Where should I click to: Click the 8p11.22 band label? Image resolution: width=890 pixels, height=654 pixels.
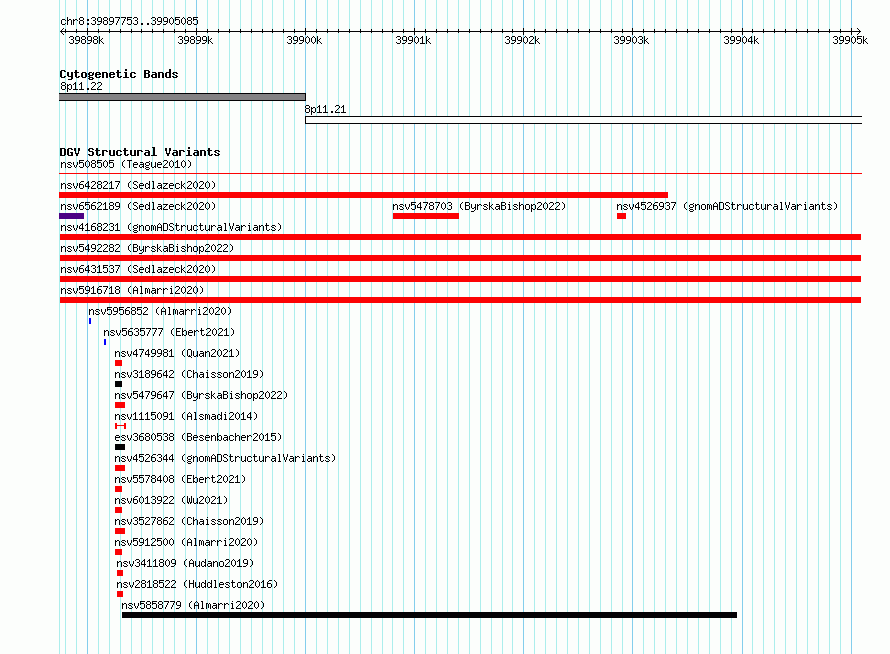81,86
